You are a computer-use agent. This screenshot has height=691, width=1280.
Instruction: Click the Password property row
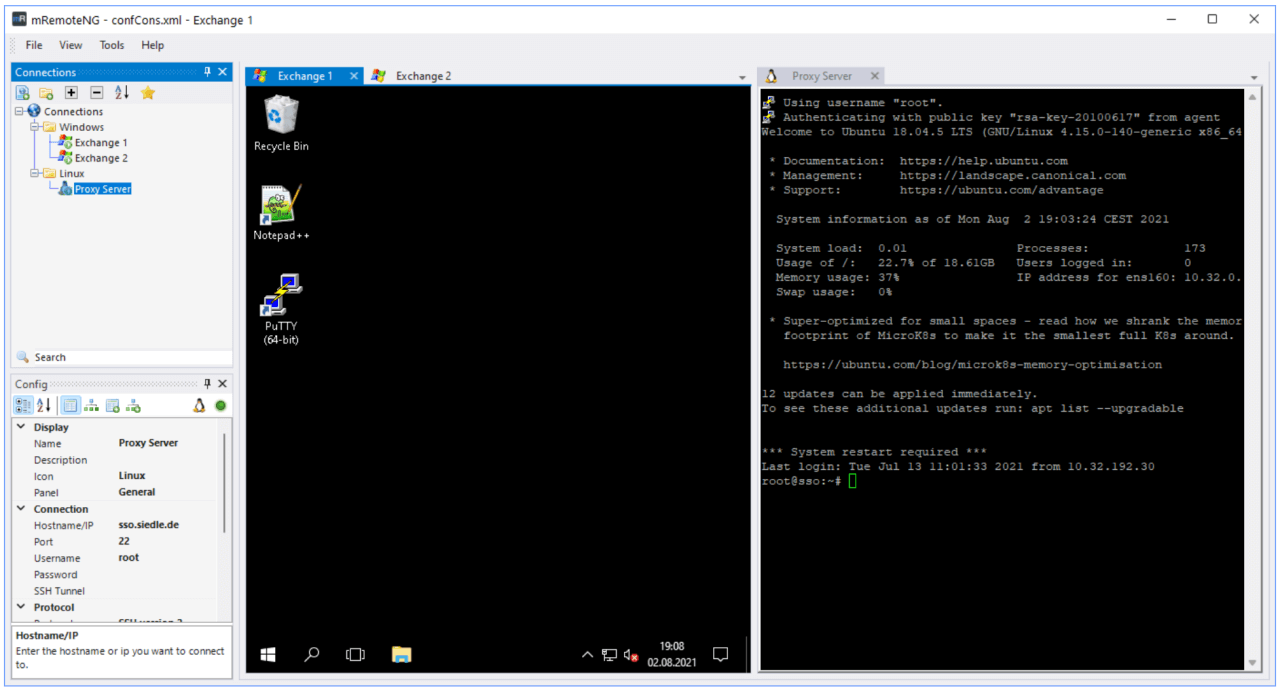click(115, 574)
